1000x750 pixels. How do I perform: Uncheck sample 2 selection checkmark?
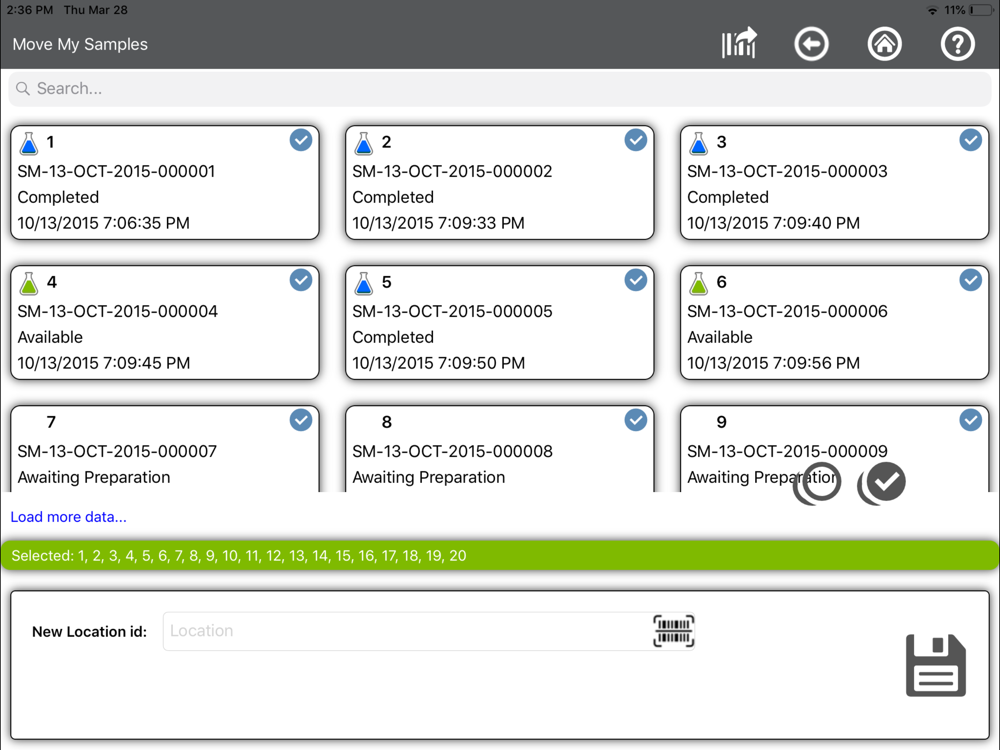coord(636,141)
